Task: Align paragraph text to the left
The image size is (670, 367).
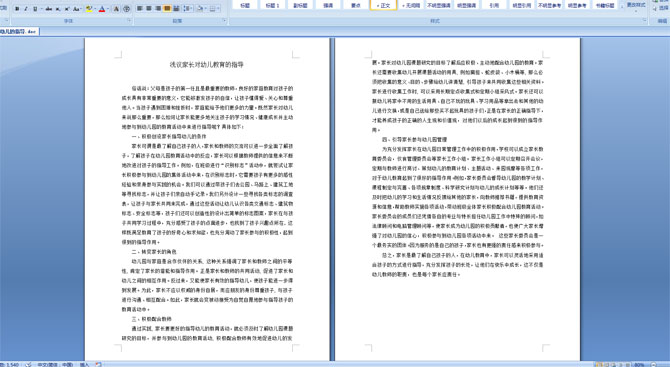Action: tap(140, 8)
